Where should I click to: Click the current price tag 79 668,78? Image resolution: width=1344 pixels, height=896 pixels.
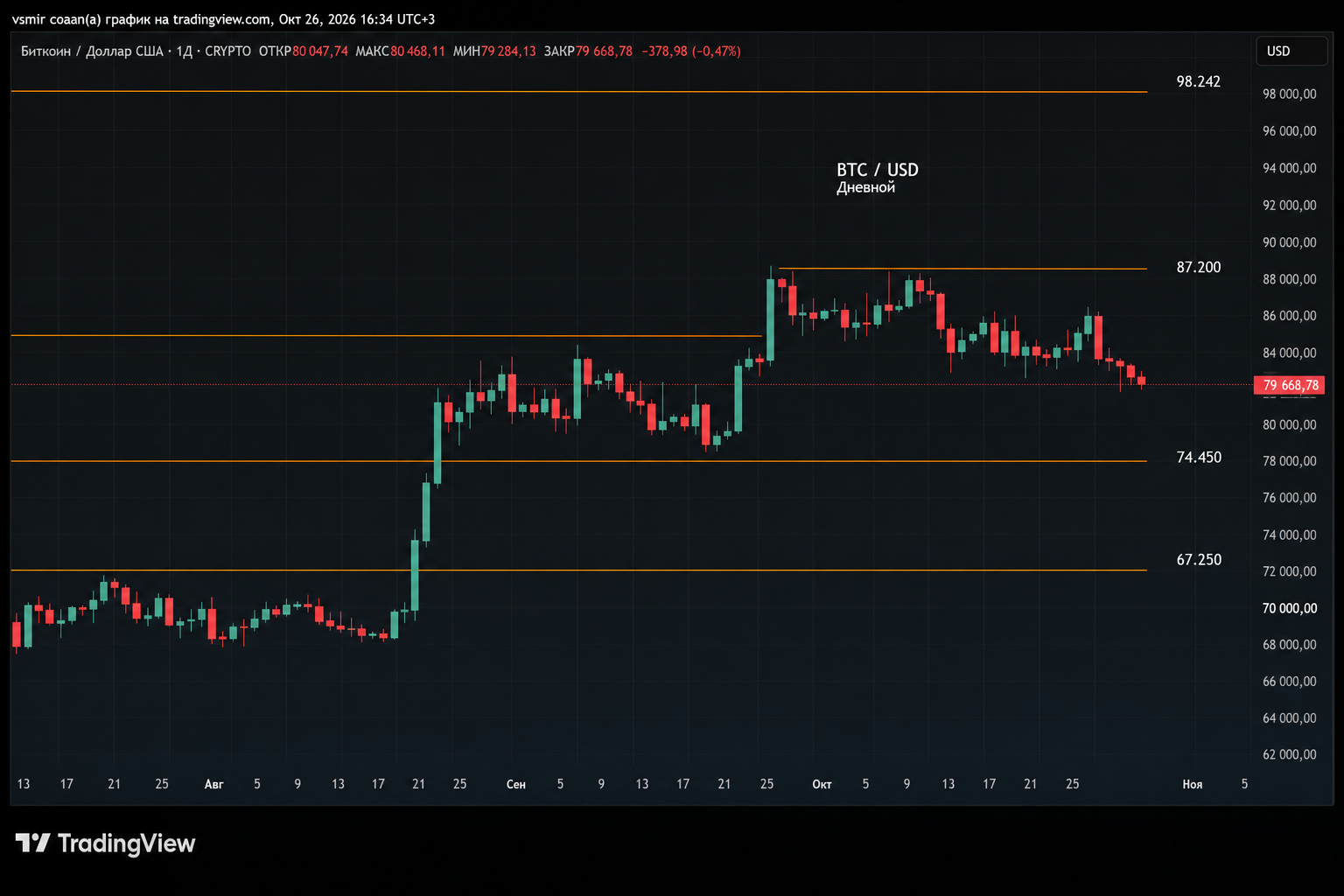point(1290,385)
